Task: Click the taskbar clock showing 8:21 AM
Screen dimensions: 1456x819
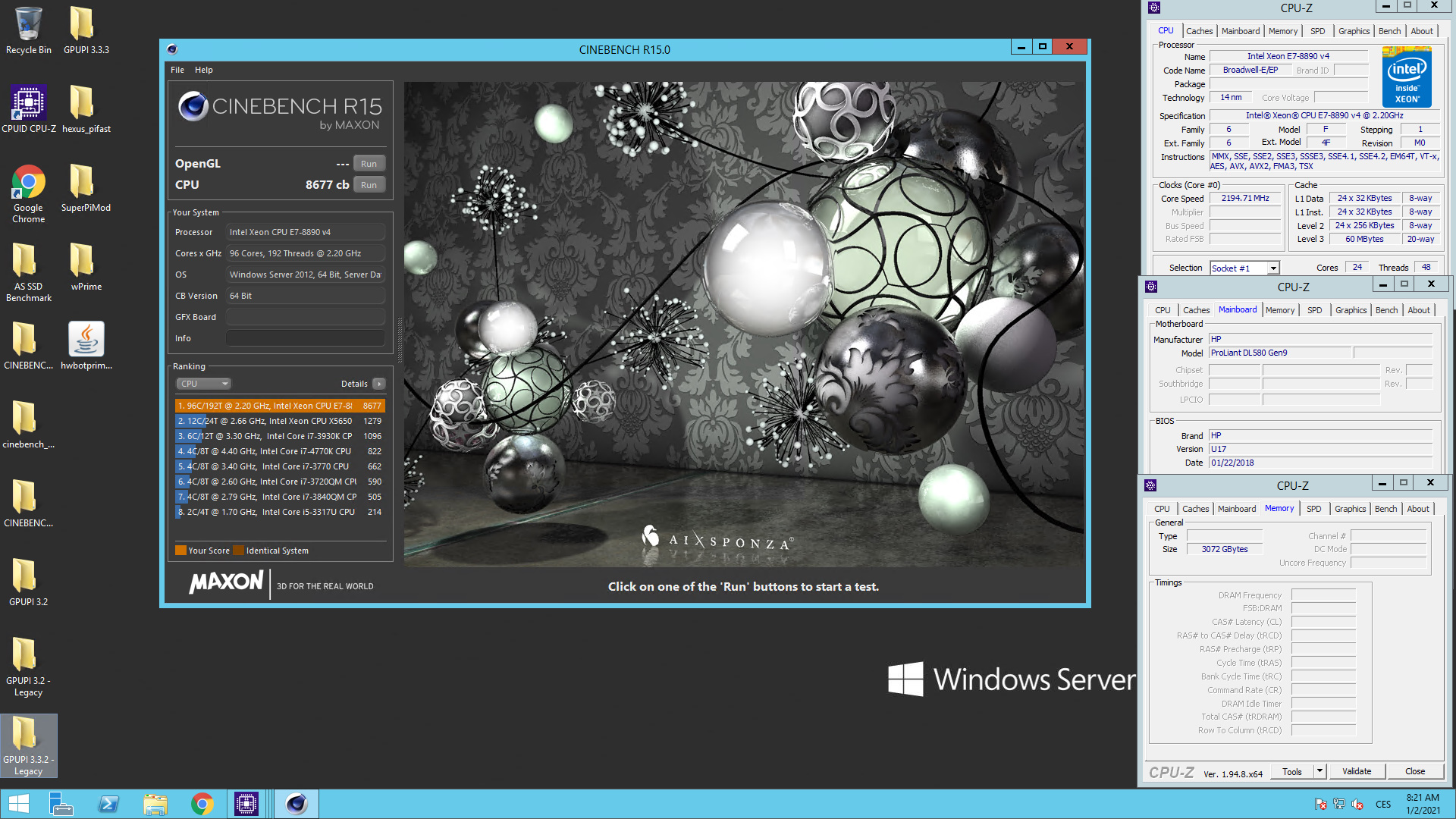Action: click(x=1423, y=804)
